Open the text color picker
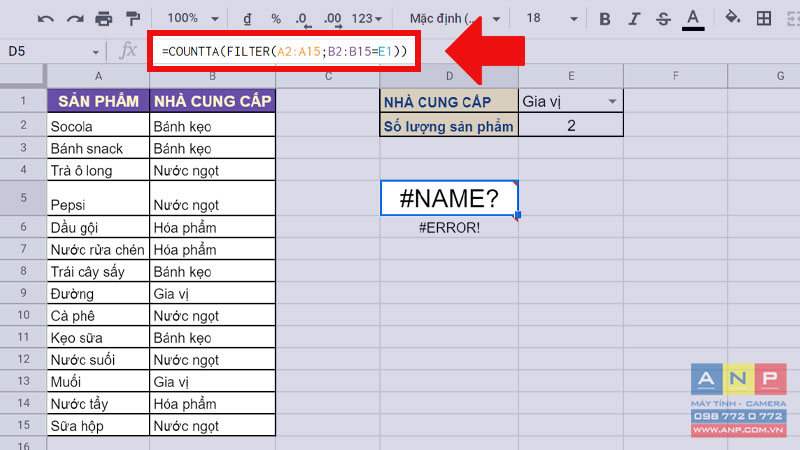The height and width of the screenshot is (450, 800). point(693,19)
